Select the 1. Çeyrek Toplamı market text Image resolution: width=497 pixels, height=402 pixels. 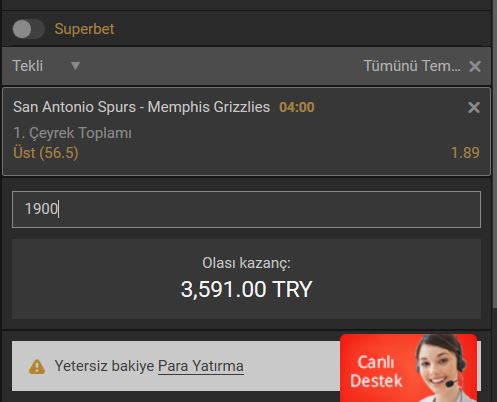[72, 133]
